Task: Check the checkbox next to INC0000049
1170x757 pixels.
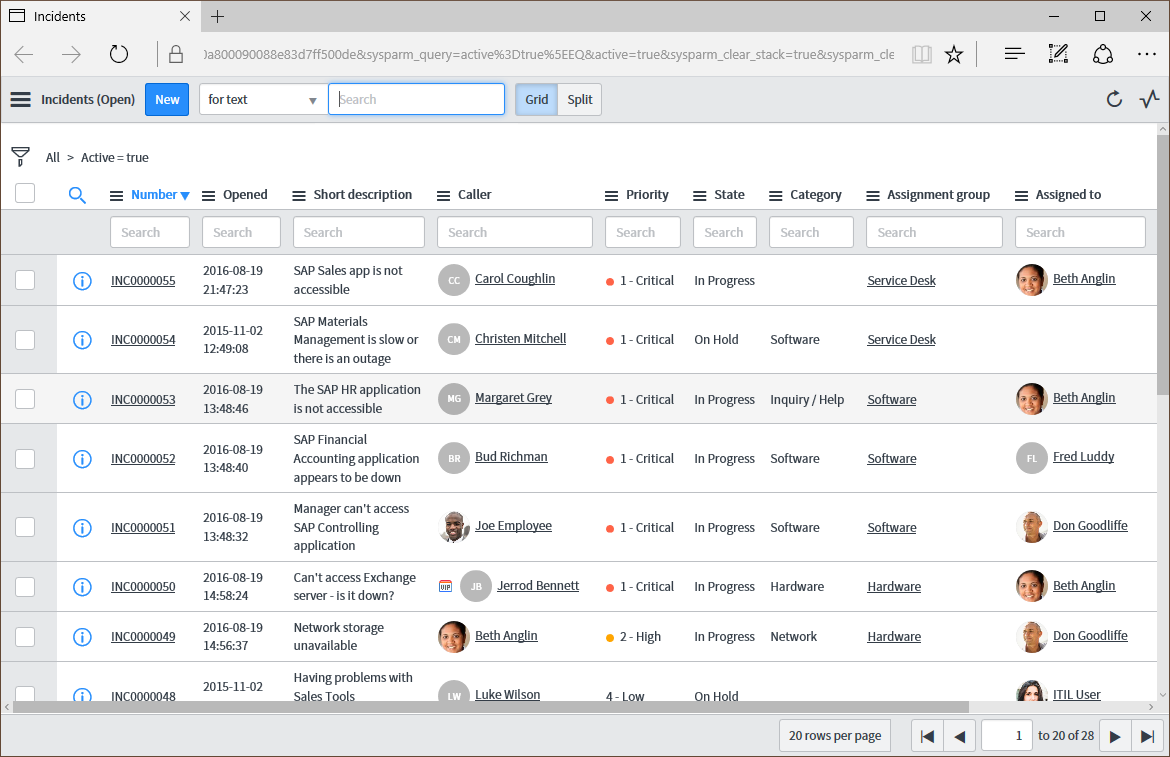Action: click(24, 636)
